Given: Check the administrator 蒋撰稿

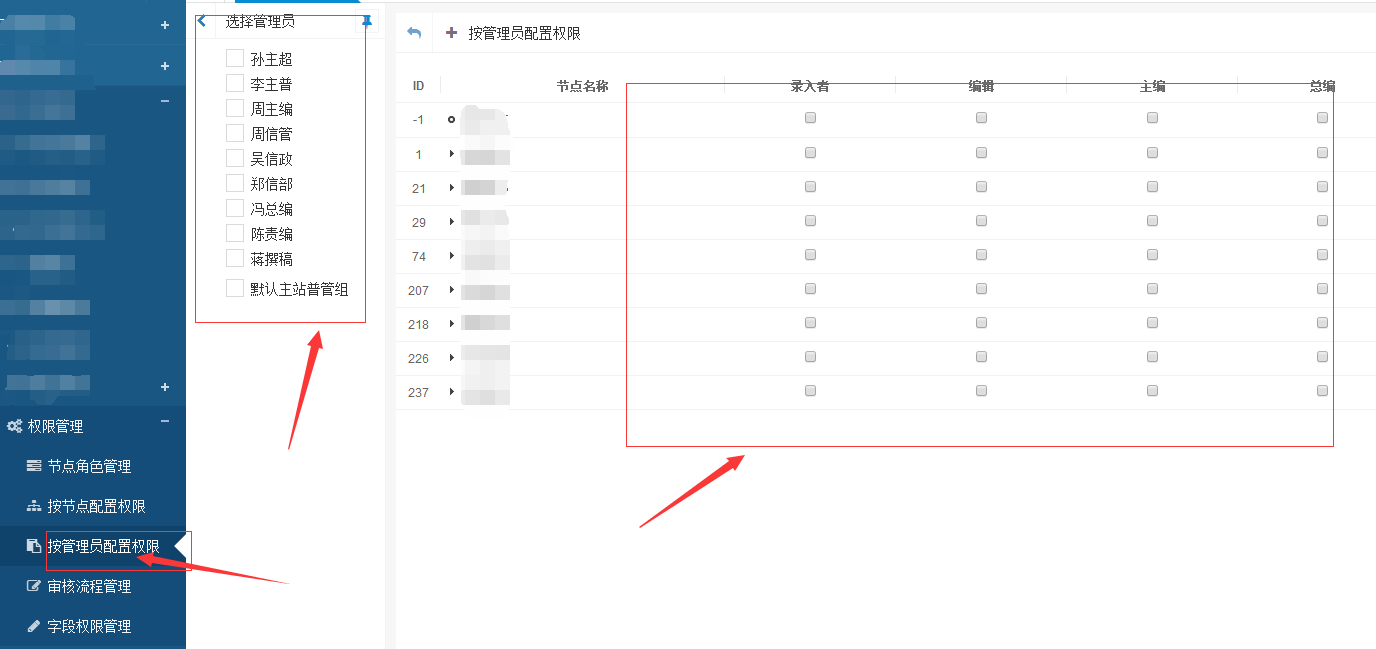Looking at the screenshot, I should [235, 258].
